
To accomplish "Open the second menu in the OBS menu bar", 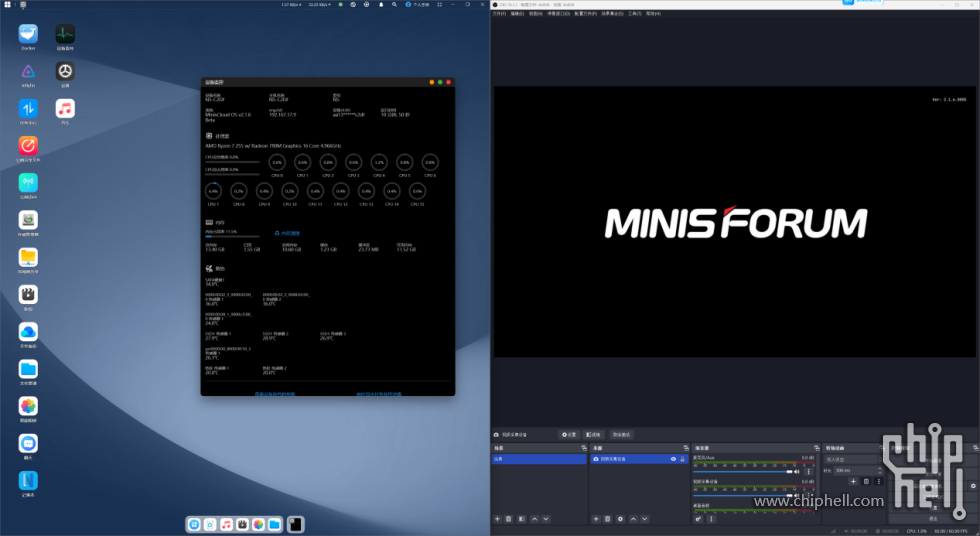I will [517, 14].
